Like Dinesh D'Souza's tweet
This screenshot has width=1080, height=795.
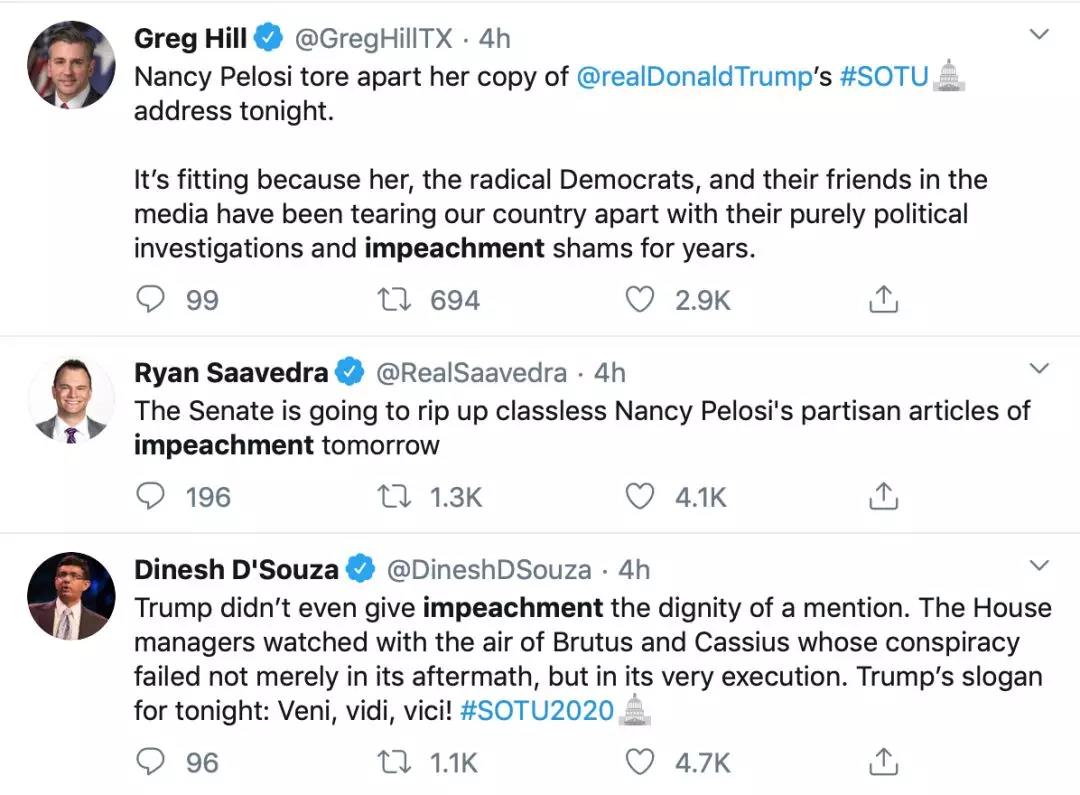click(x=639, y=762)
